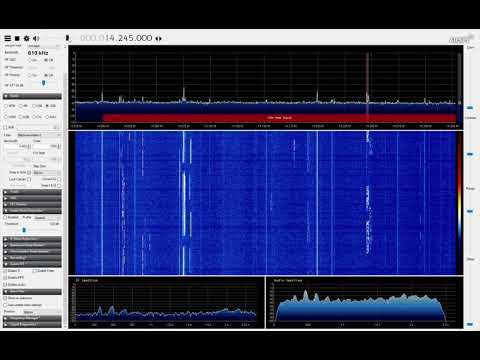This screenshot has height=360, width=480.
Task: Click the Offset slider handle
Action: pyautogui.click(x=470, y=324)
